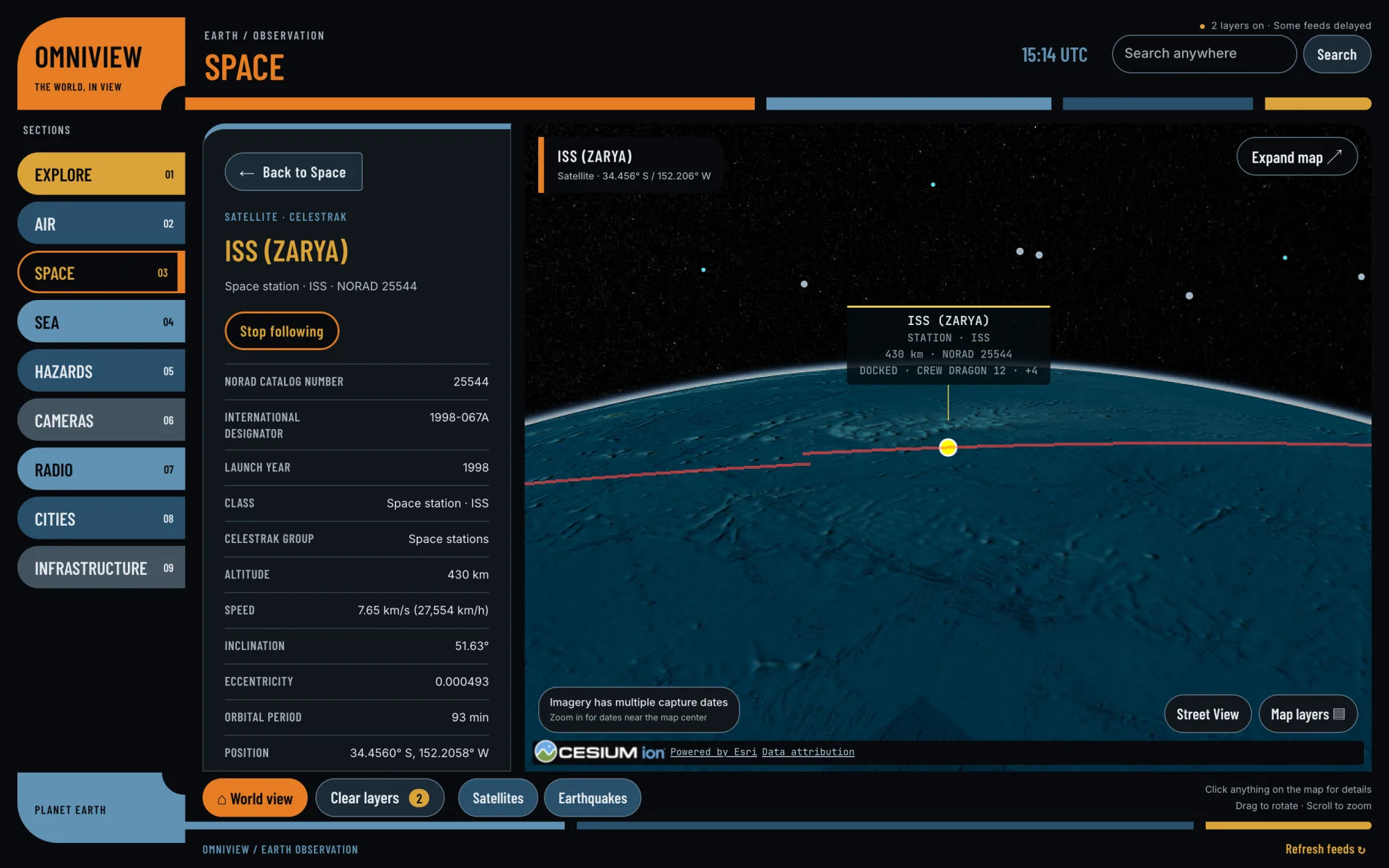The width and height of the screenshot is (1389, 868).
Task: Click the altitude value 430 km
Action: (468, 575)
